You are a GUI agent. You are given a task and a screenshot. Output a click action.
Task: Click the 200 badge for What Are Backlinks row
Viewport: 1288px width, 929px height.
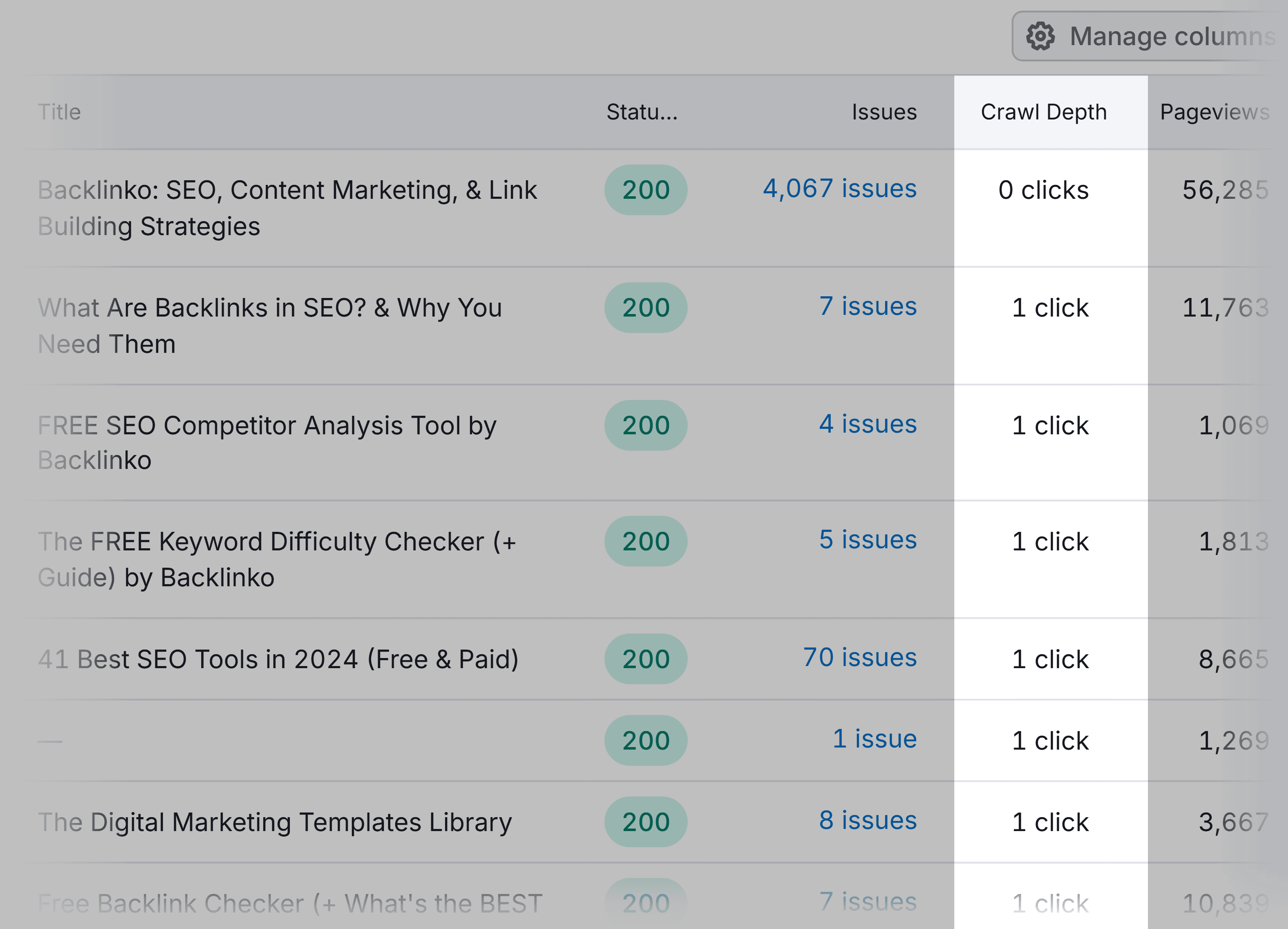(646, 307)
